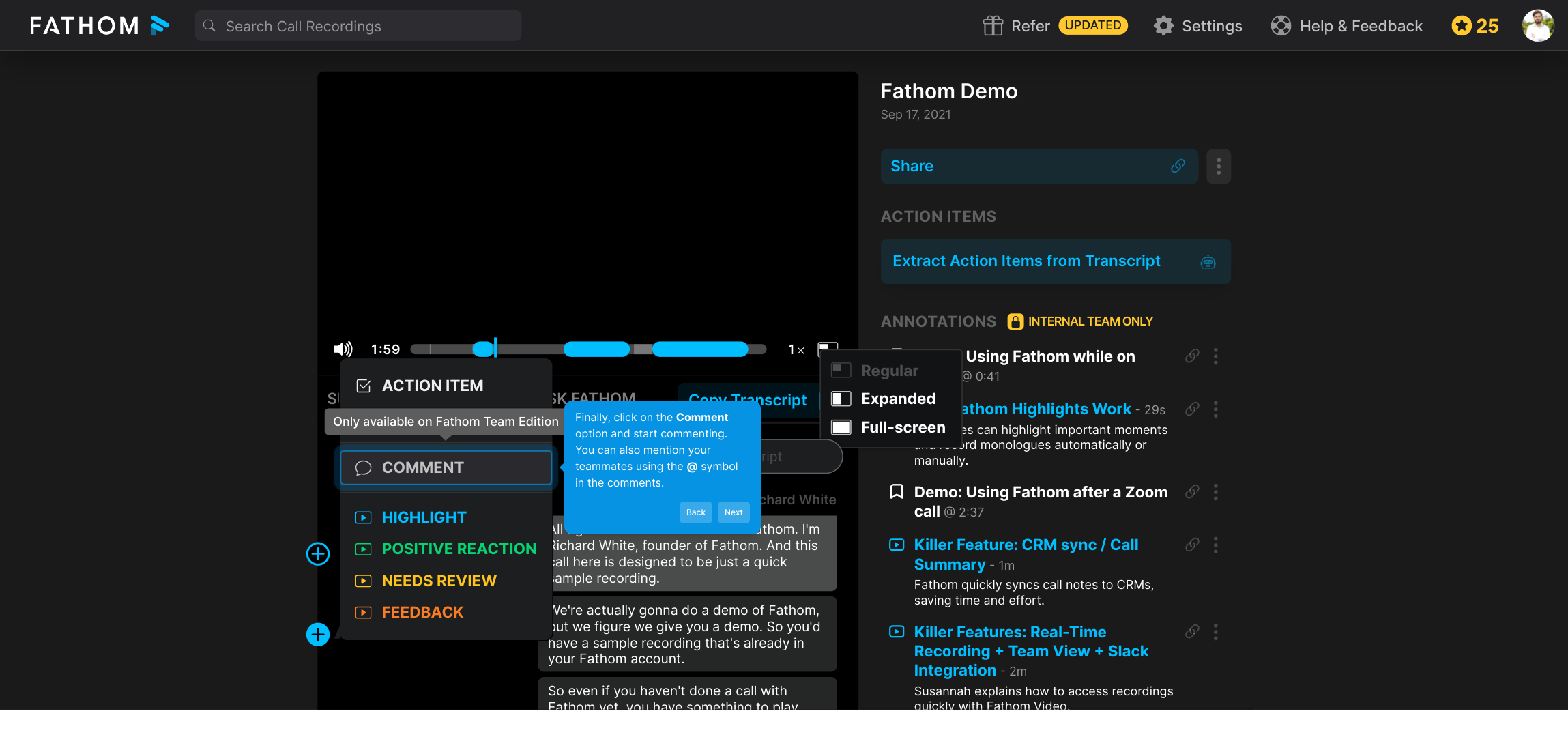1568x737 pixels.
Task: Click the Fathom logo
Action: (99, 26)
